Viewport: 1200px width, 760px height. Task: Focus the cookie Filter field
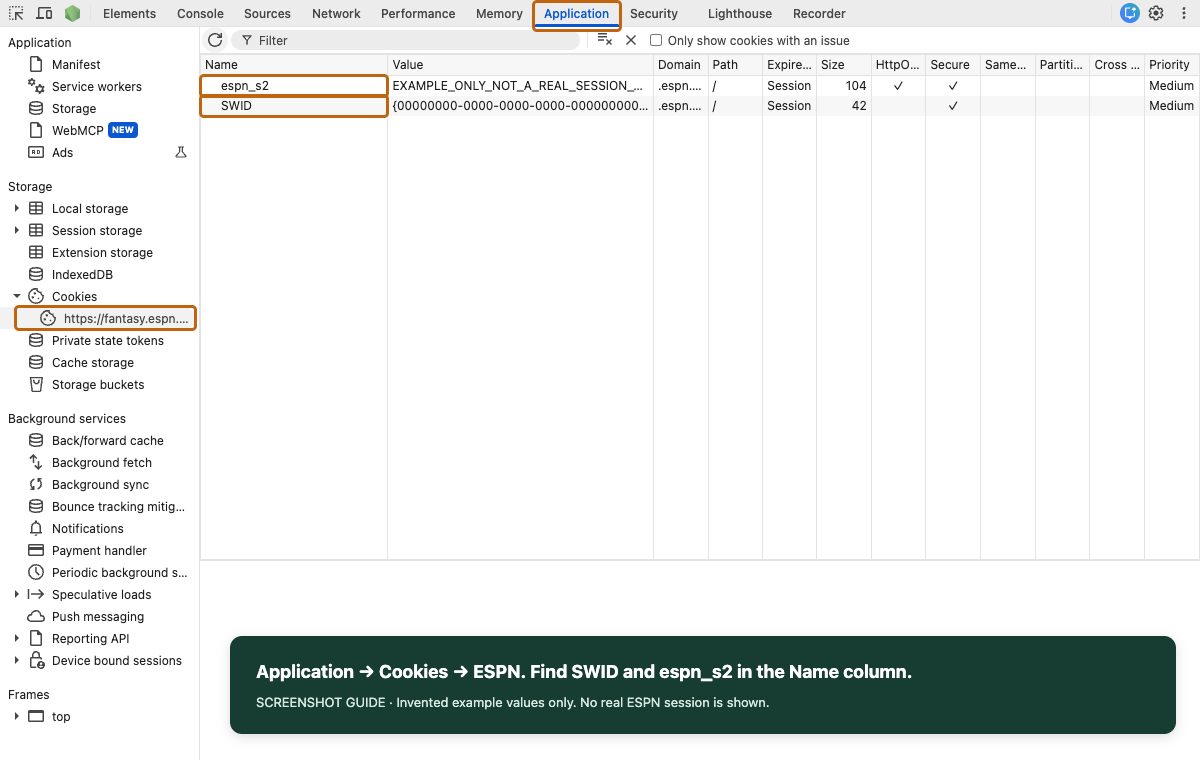point(406,40)
